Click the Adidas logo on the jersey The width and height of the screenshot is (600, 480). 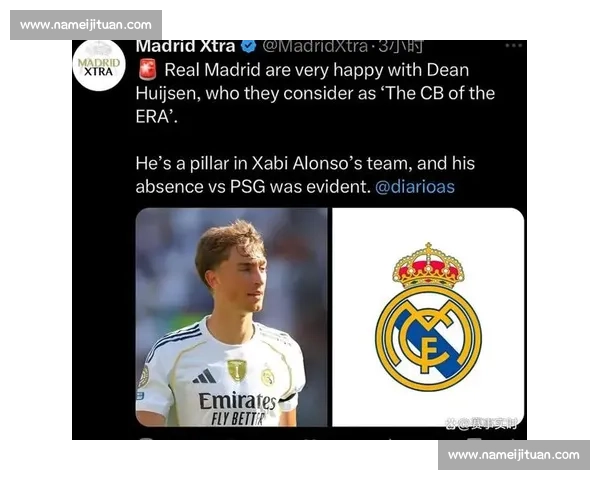pyautogui.click(x=204, y=376)
